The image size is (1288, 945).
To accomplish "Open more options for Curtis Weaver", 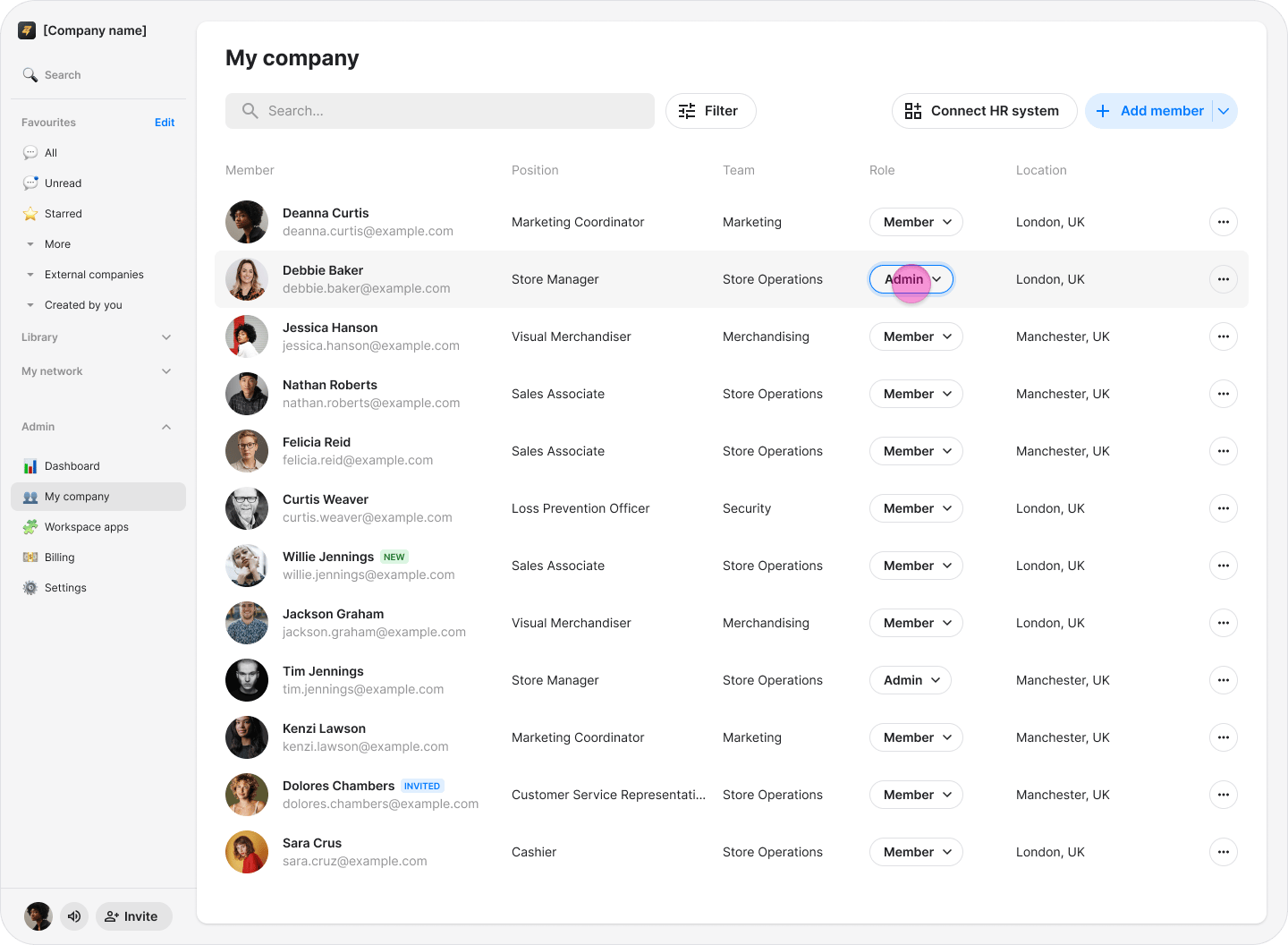I will click(x=1224, y=508).
